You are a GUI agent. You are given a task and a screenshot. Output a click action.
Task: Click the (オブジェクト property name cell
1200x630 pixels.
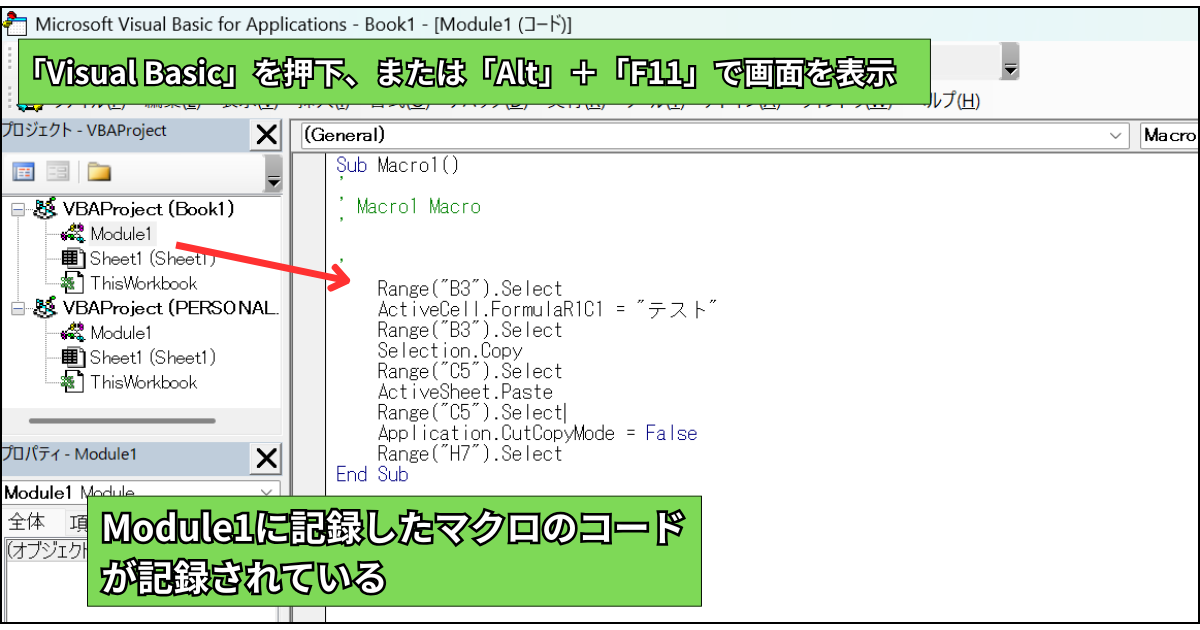46,549
